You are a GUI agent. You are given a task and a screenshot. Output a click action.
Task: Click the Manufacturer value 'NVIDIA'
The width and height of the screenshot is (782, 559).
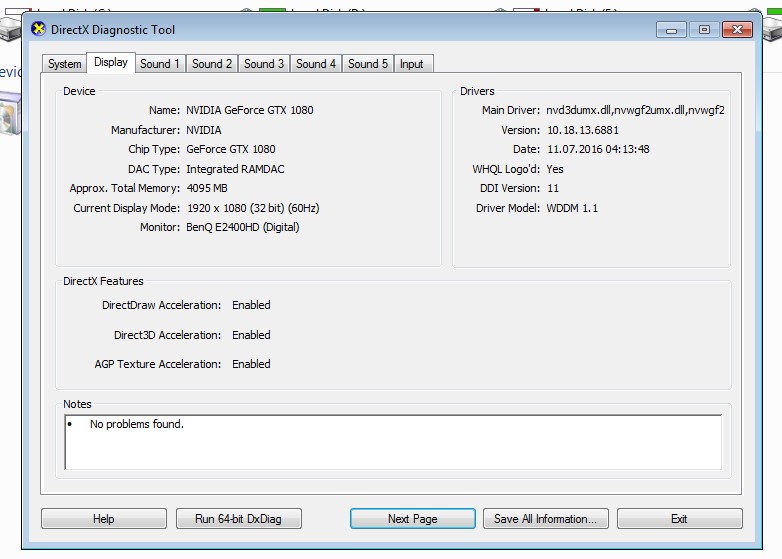click(x=203, y=130)
